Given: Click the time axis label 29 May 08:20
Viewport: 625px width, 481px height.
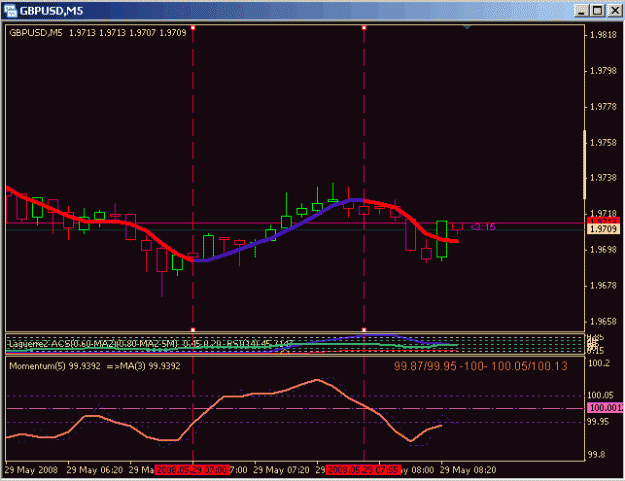Looking at the screenshot, I should (468, 470).
